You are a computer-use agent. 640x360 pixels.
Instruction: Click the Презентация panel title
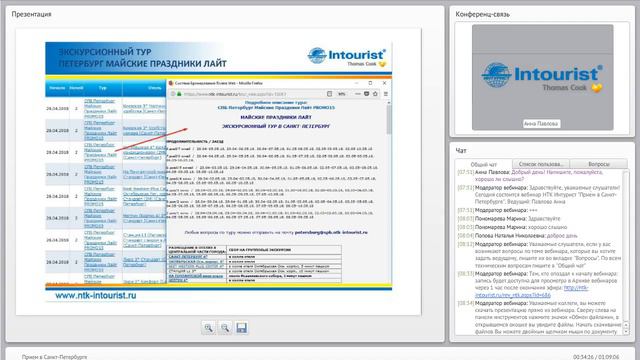tap(31, 14)
